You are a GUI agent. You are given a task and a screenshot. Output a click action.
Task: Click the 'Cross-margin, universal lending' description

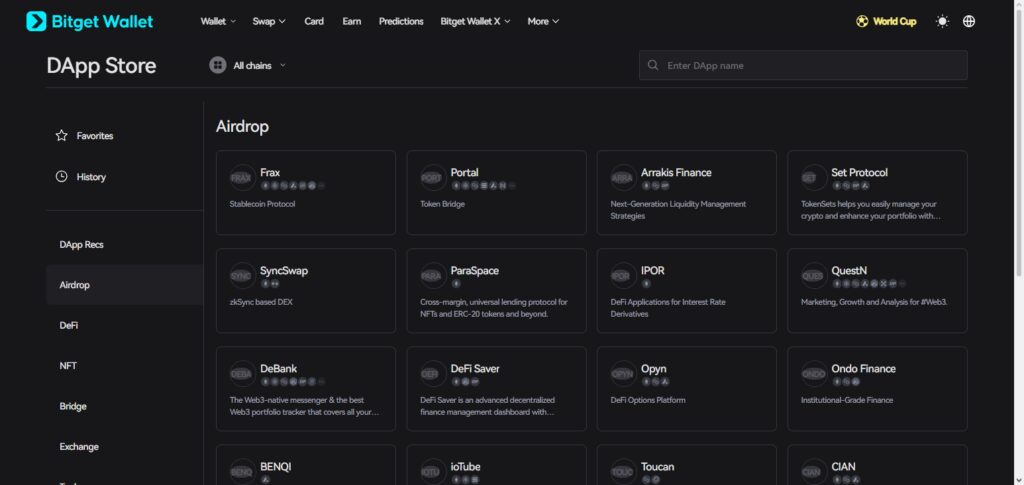[494, 307]
